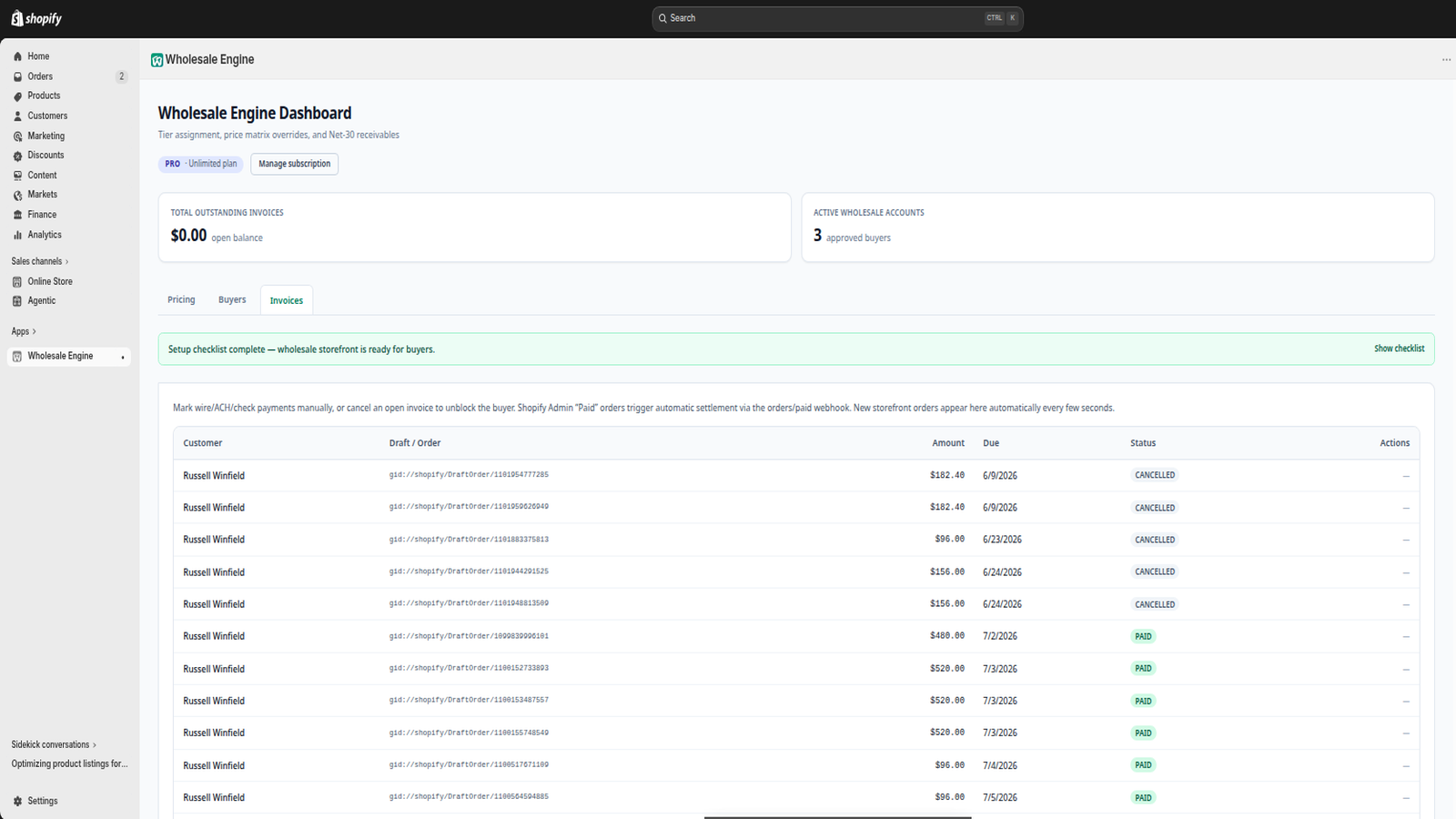Click the Shopify logo in the top bar
The image size is (1456, 819).
coord(36,18)
